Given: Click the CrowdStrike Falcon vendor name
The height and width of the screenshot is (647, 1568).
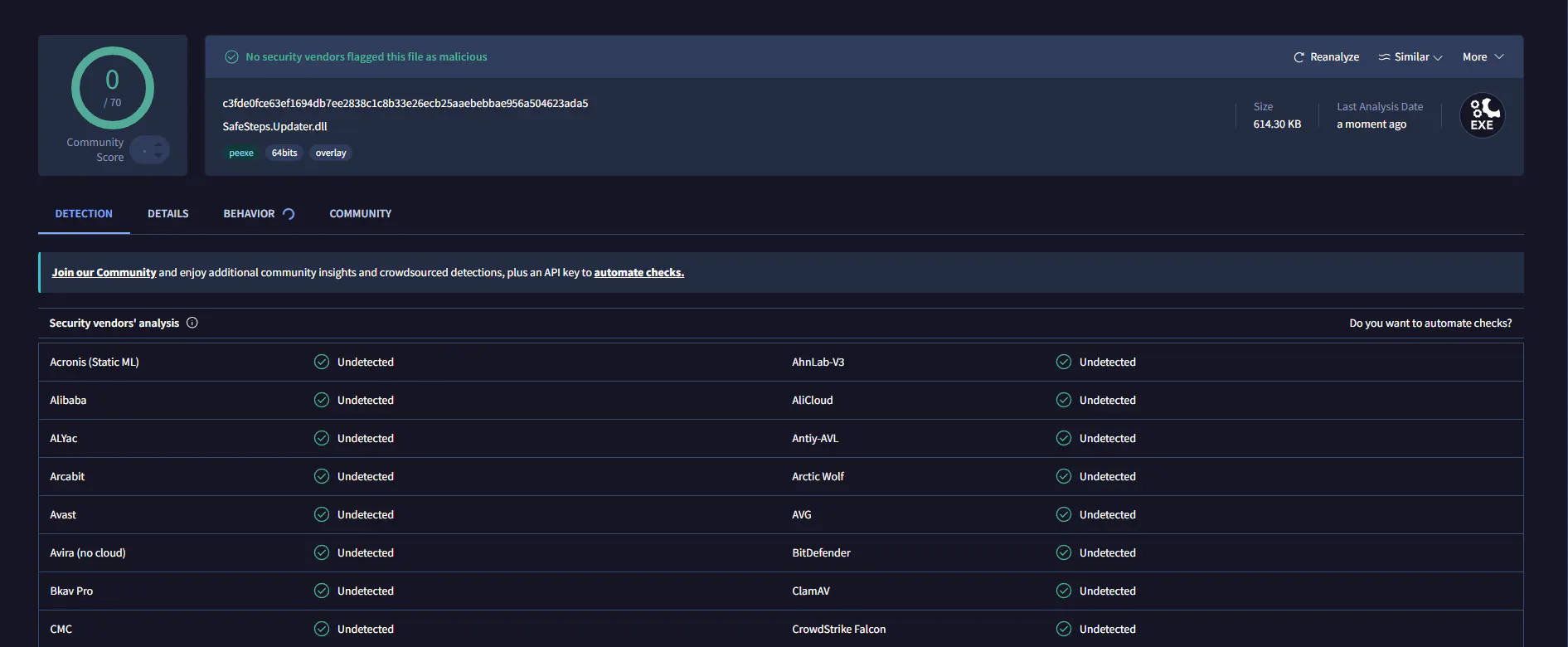Looking at the screenshot, I should [x=839, y=630].
